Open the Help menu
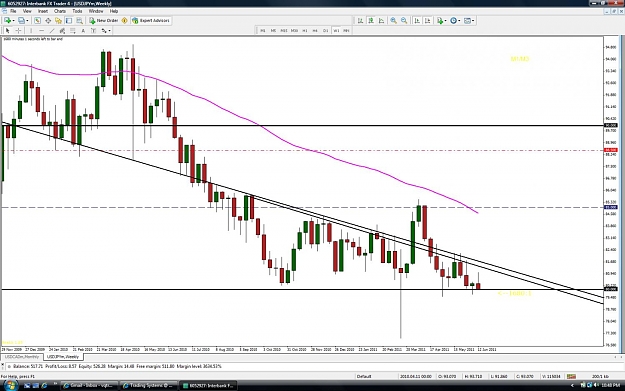The image size is (625, 391). point(114,11)
